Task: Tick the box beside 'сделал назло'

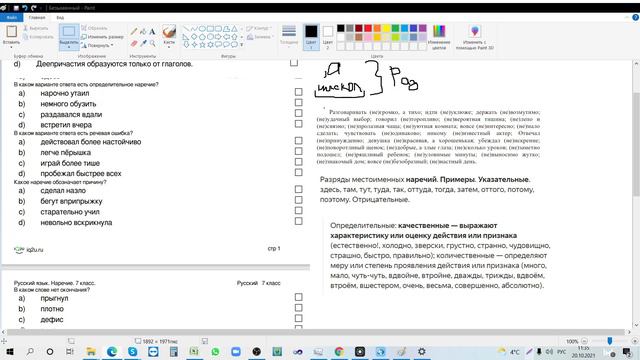Action: click(x=298, y=189)
